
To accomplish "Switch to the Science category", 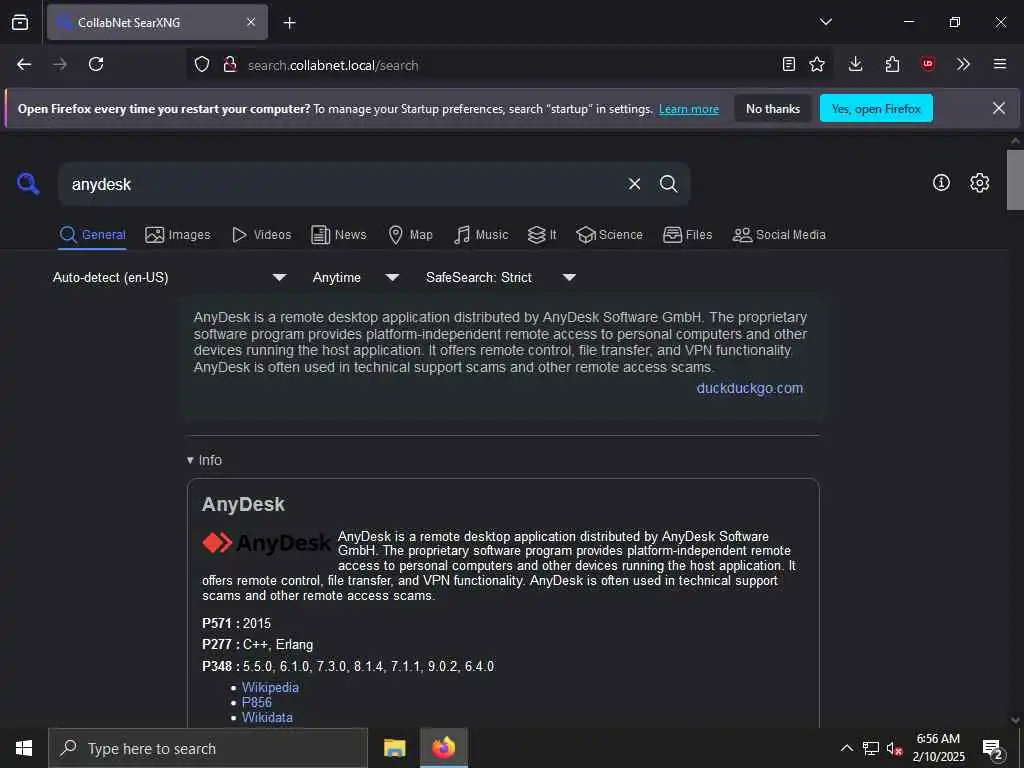I will click(x=609, y=234).
